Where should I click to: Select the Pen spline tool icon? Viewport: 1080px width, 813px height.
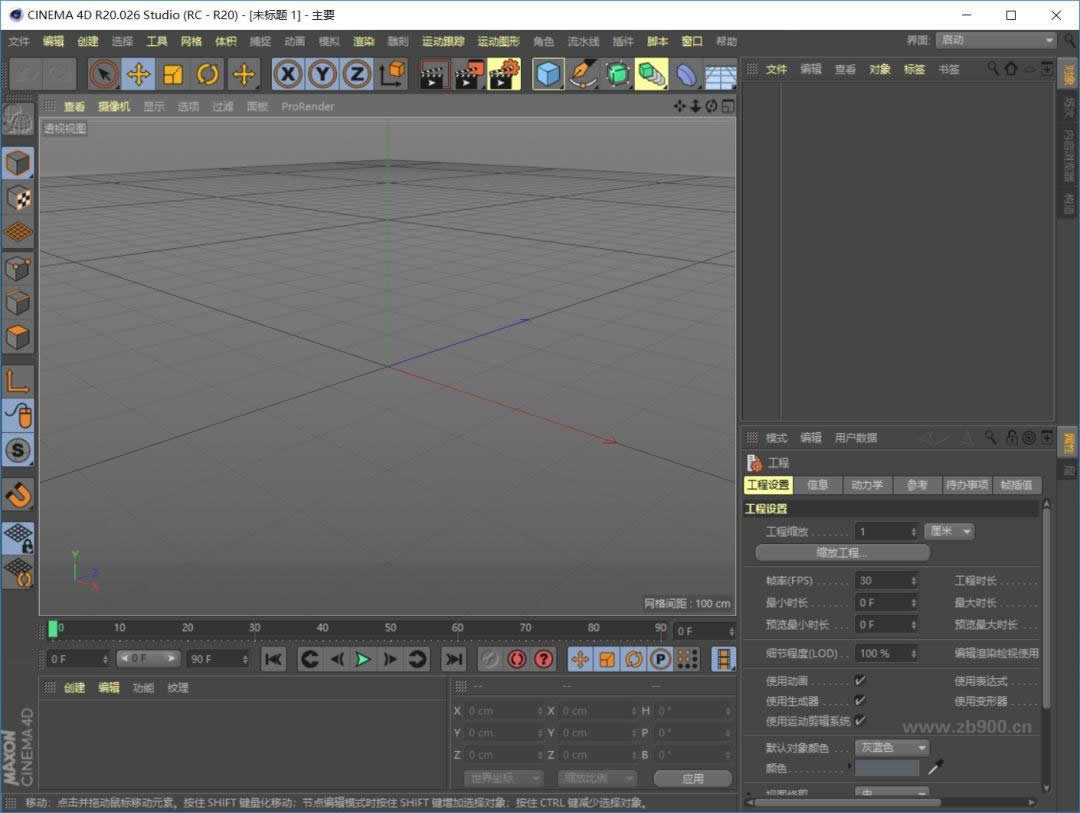click(x=585, y=74)
